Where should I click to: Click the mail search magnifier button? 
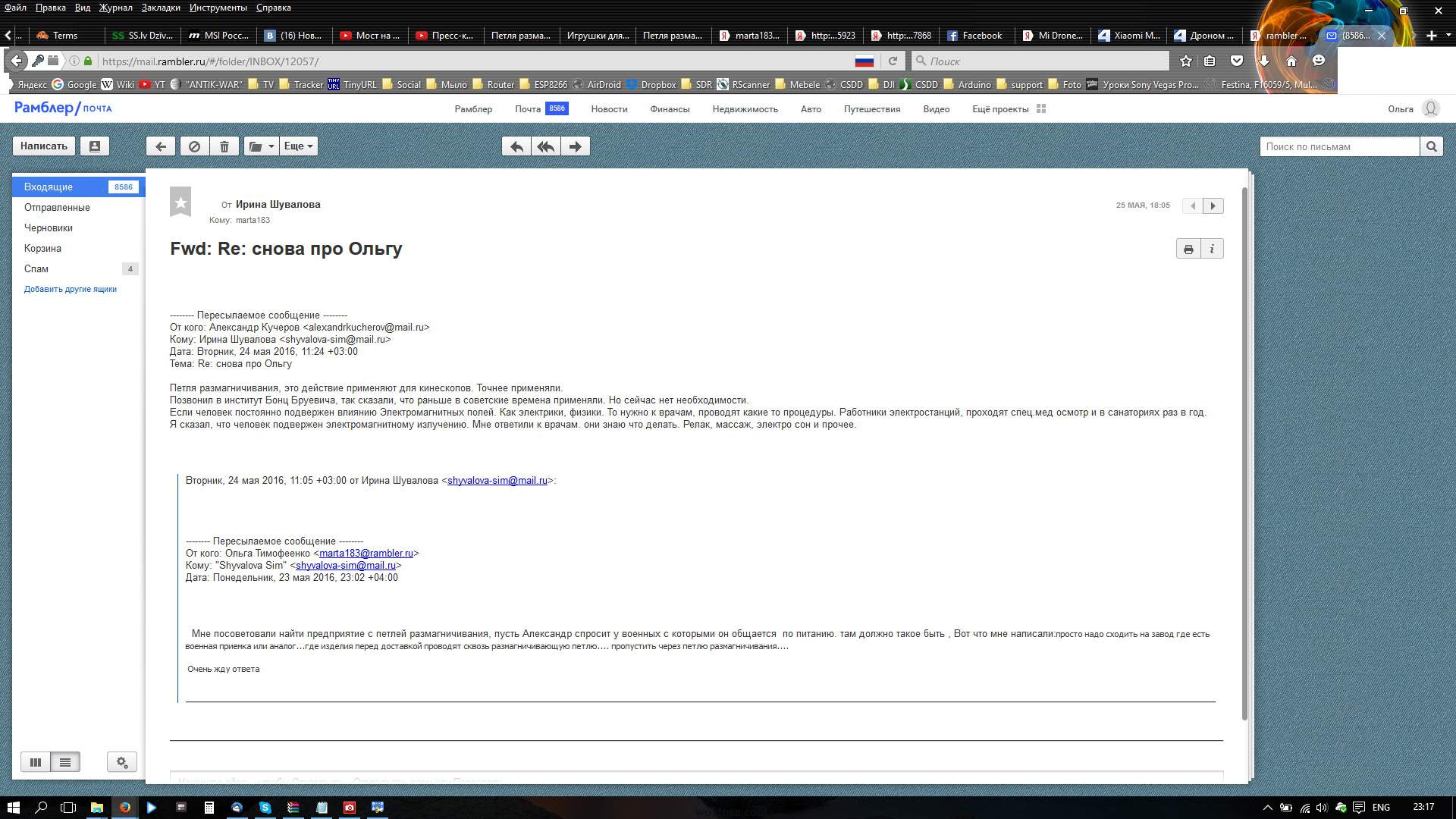tap(1431, 146)
